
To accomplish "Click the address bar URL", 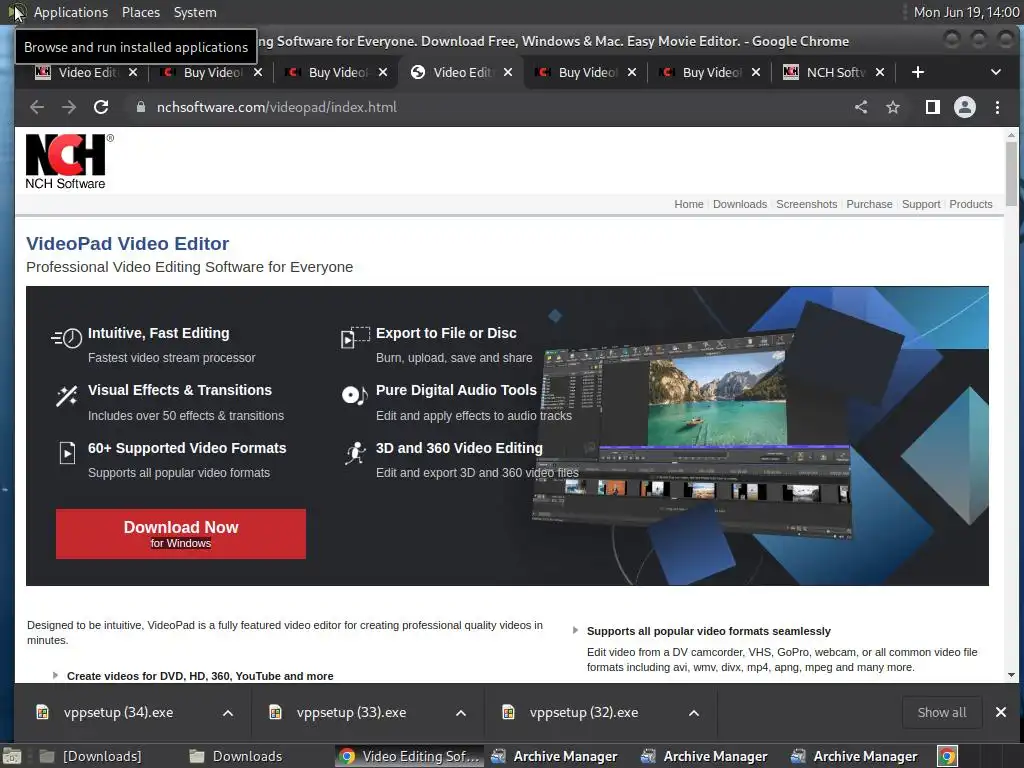I will [276, 107].
